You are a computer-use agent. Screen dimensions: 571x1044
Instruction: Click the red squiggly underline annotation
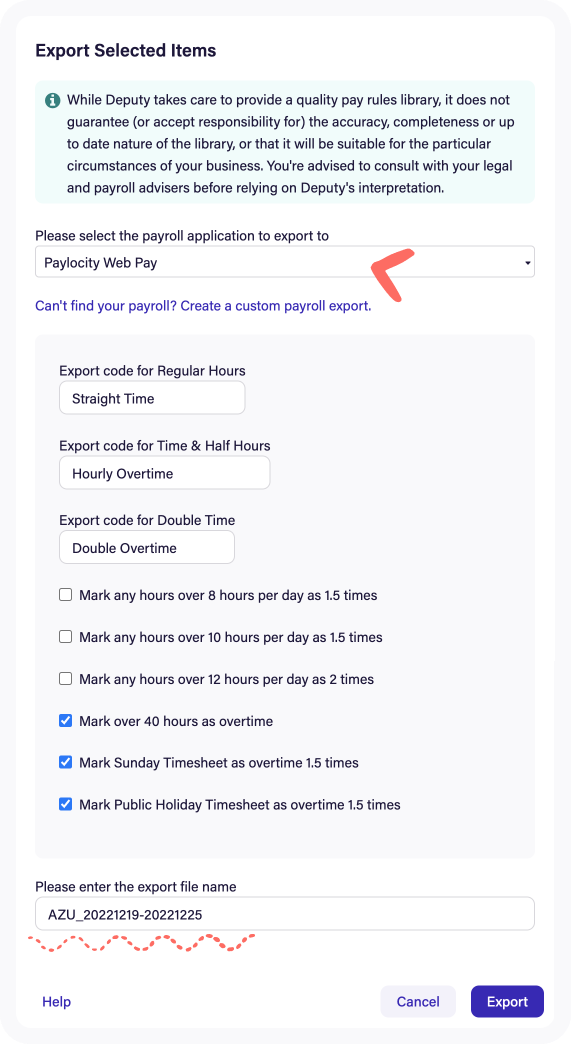coord(142,943)
